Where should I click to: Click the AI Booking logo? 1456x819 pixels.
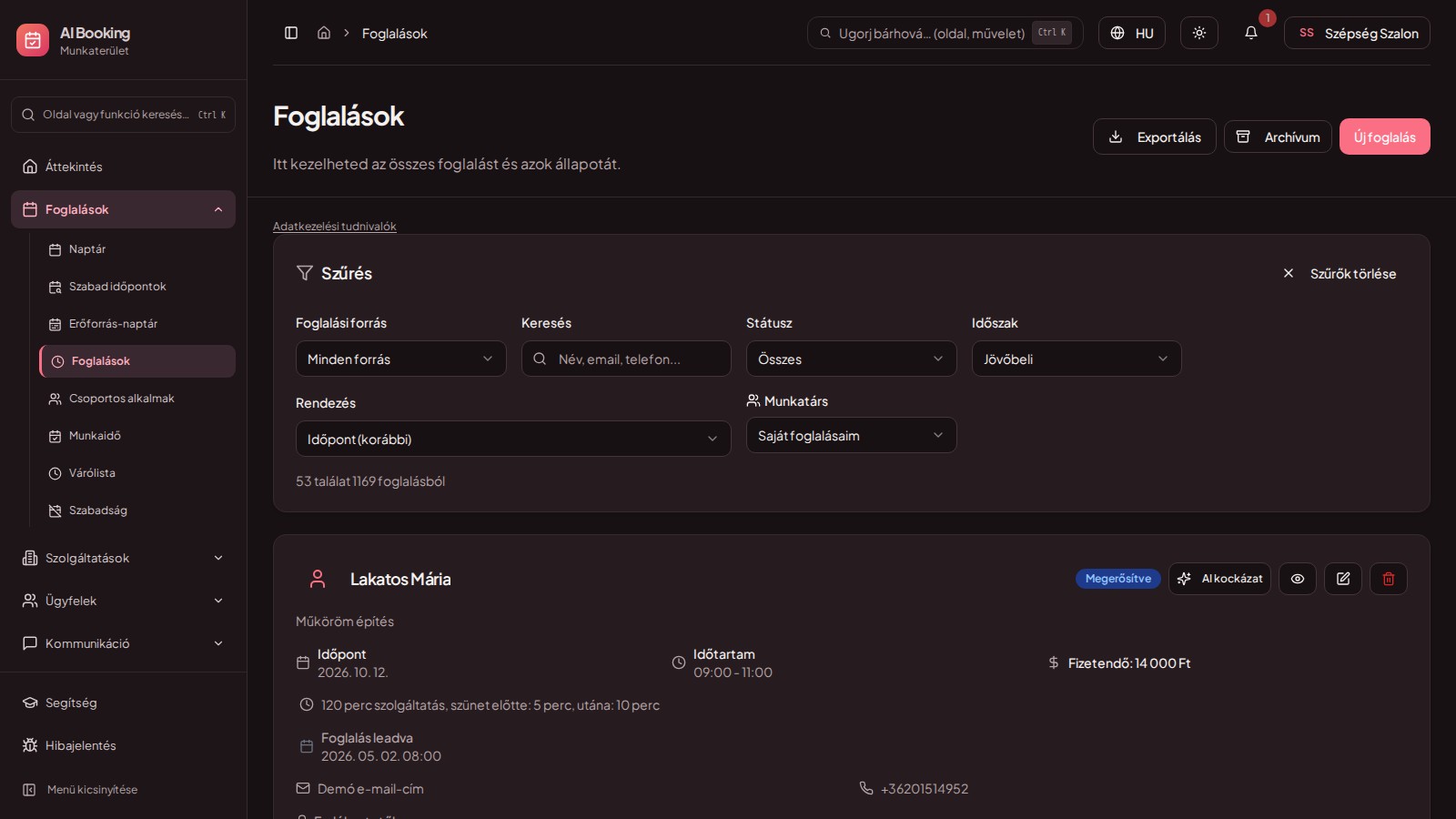(33, 40)
